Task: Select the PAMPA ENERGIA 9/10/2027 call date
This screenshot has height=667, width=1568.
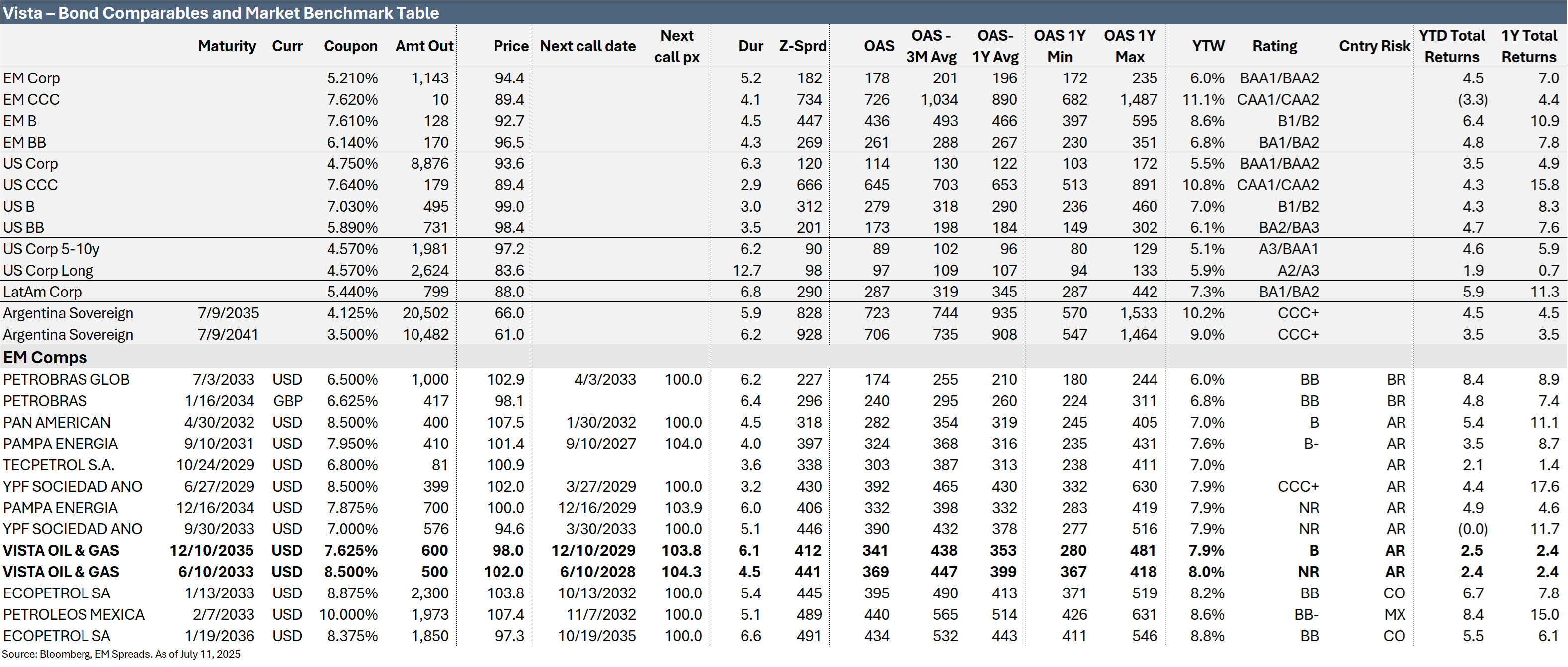Action: click(x=600, y=444)
